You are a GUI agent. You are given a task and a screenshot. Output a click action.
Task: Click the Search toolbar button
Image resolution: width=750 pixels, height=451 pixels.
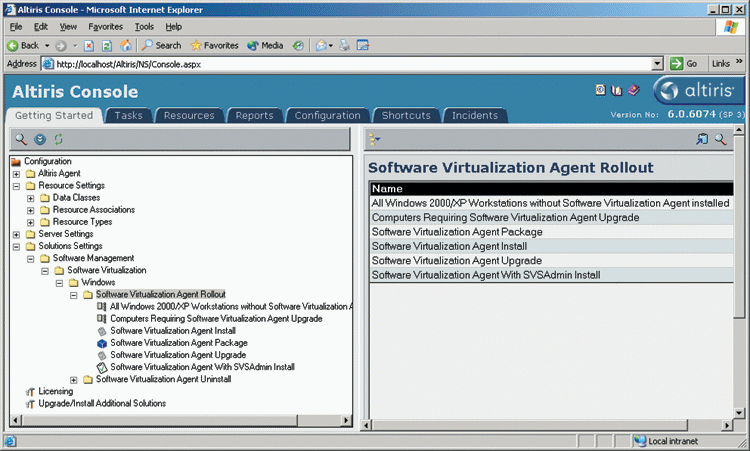pos(162,45)
